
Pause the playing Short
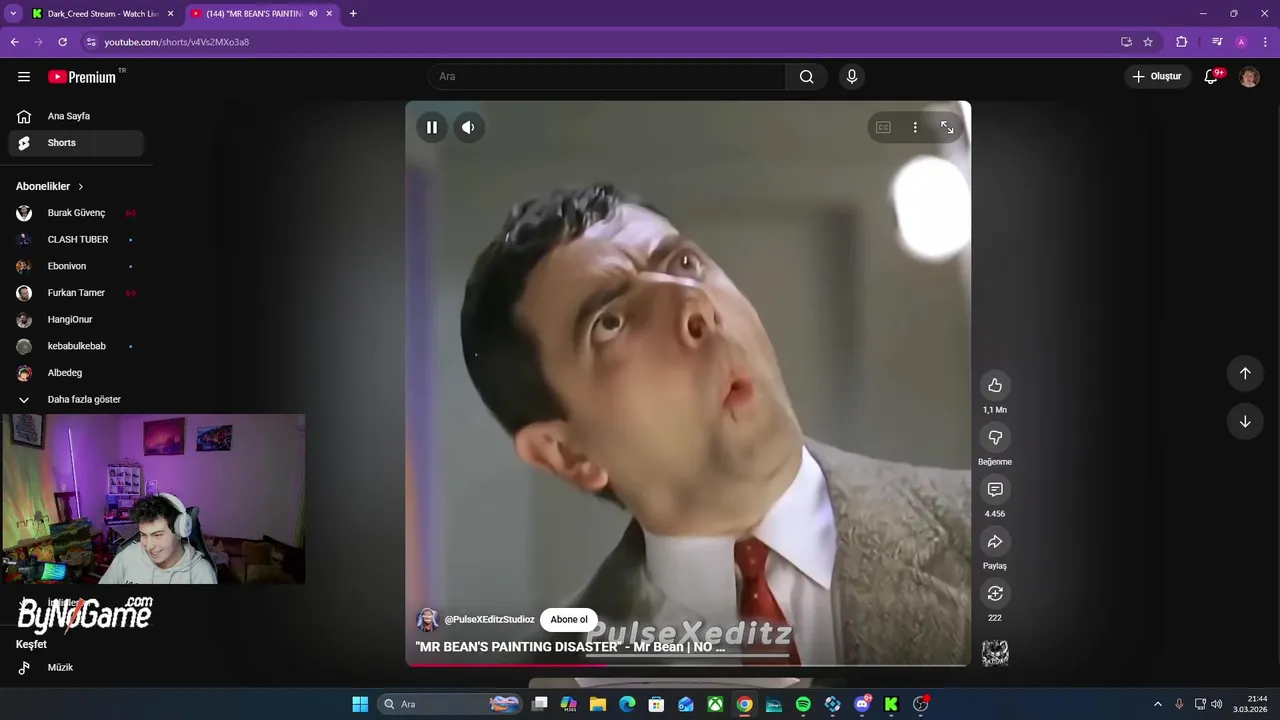432,127
